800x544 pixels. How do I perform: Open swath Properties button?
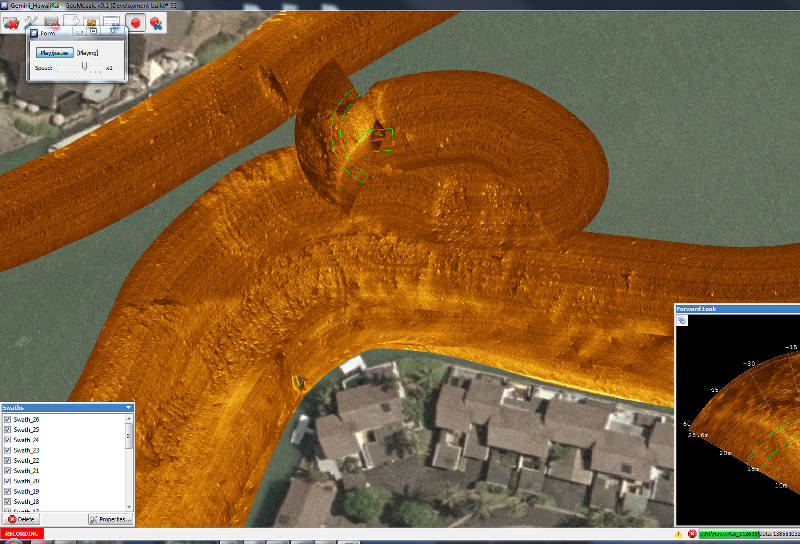(x=111, y=519)
